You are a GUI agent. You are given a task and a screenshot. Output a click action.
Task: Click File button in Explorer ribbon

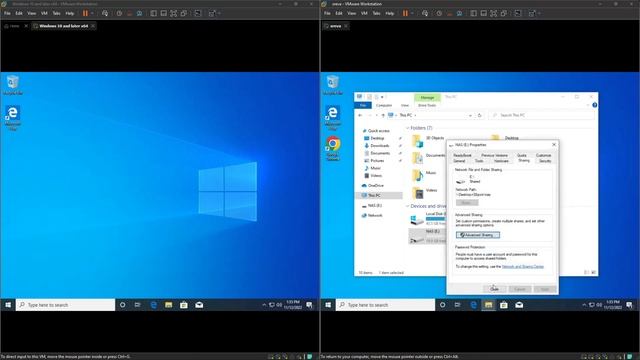pos(363,105)
